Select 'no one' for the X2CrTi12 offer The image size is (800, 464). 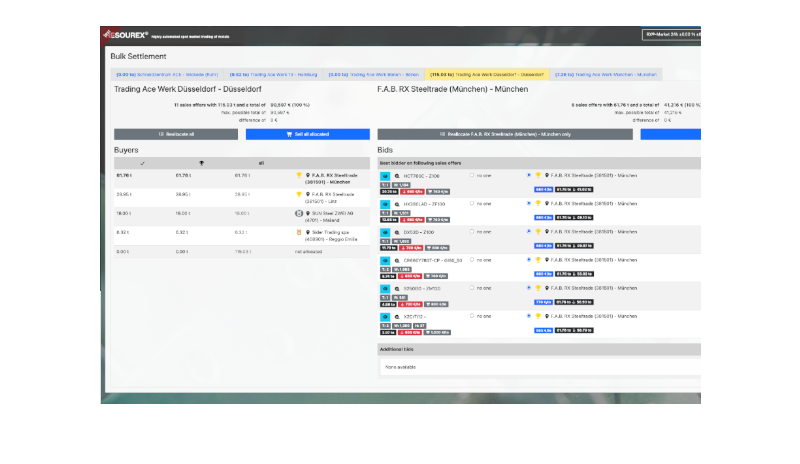click(x=472, y=316)
